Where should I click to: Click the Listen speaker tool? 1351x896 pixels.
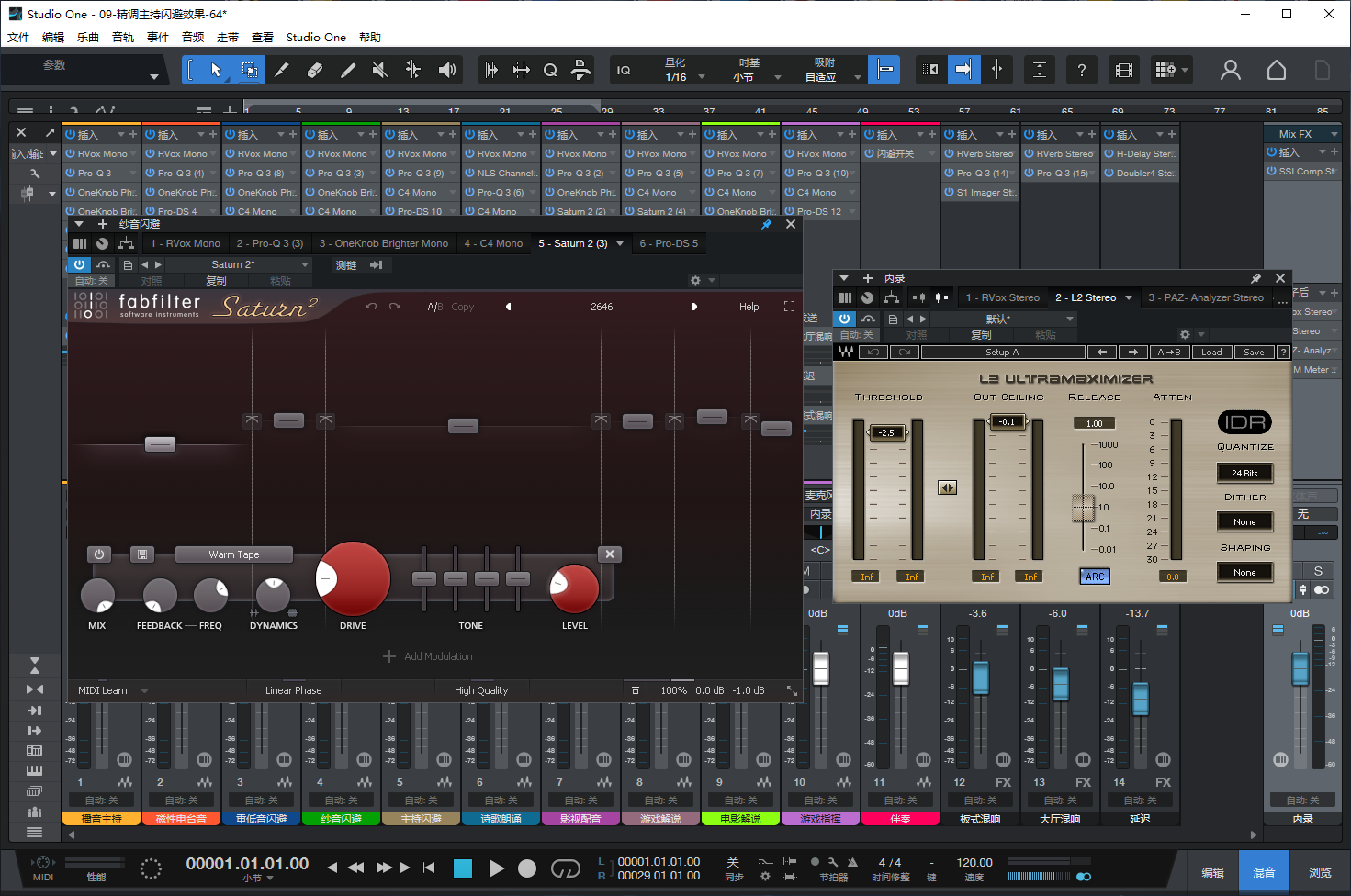pyautogui.click(x=447, y=70)
